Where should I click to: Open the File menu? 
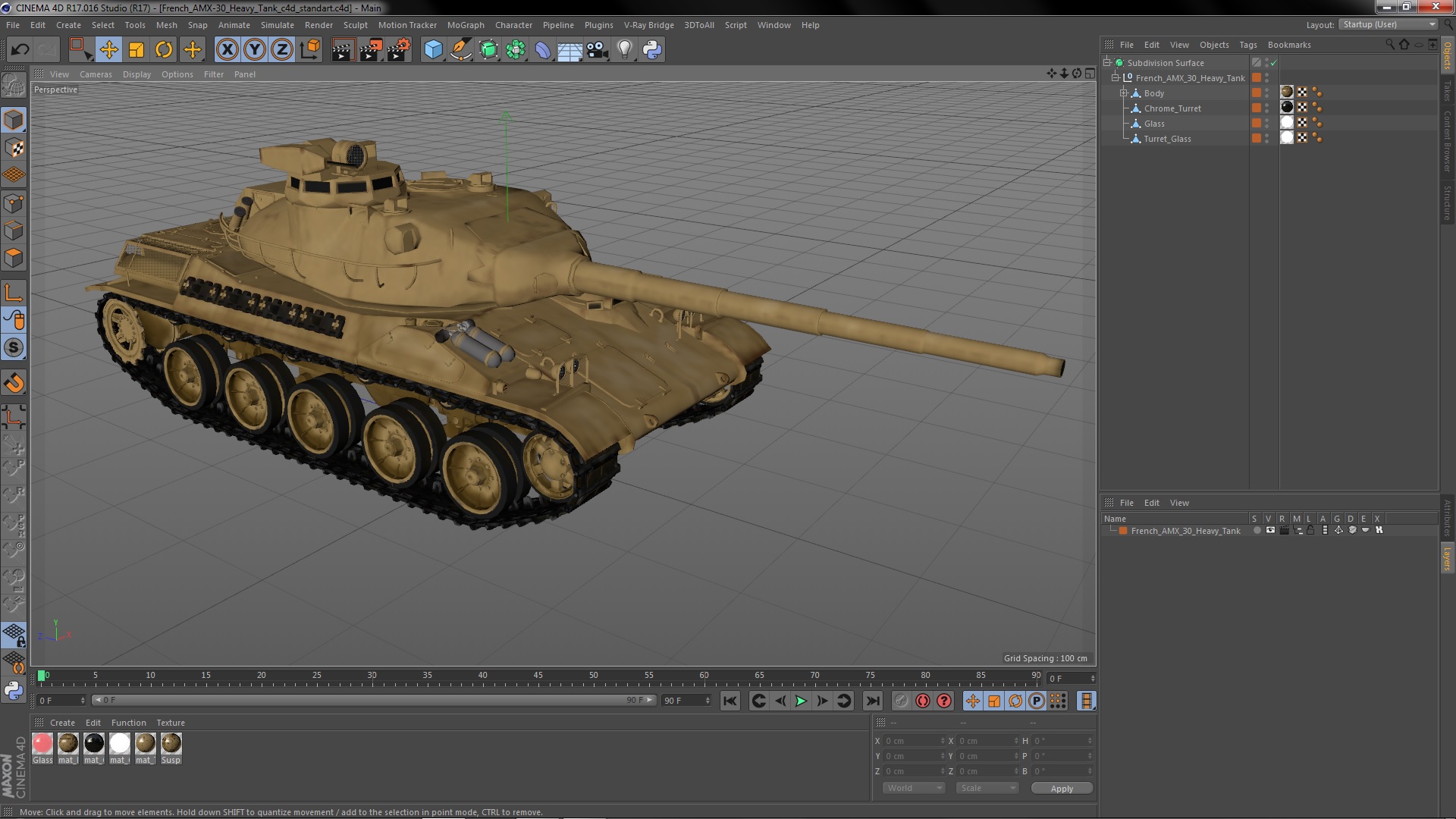point(13,25)
